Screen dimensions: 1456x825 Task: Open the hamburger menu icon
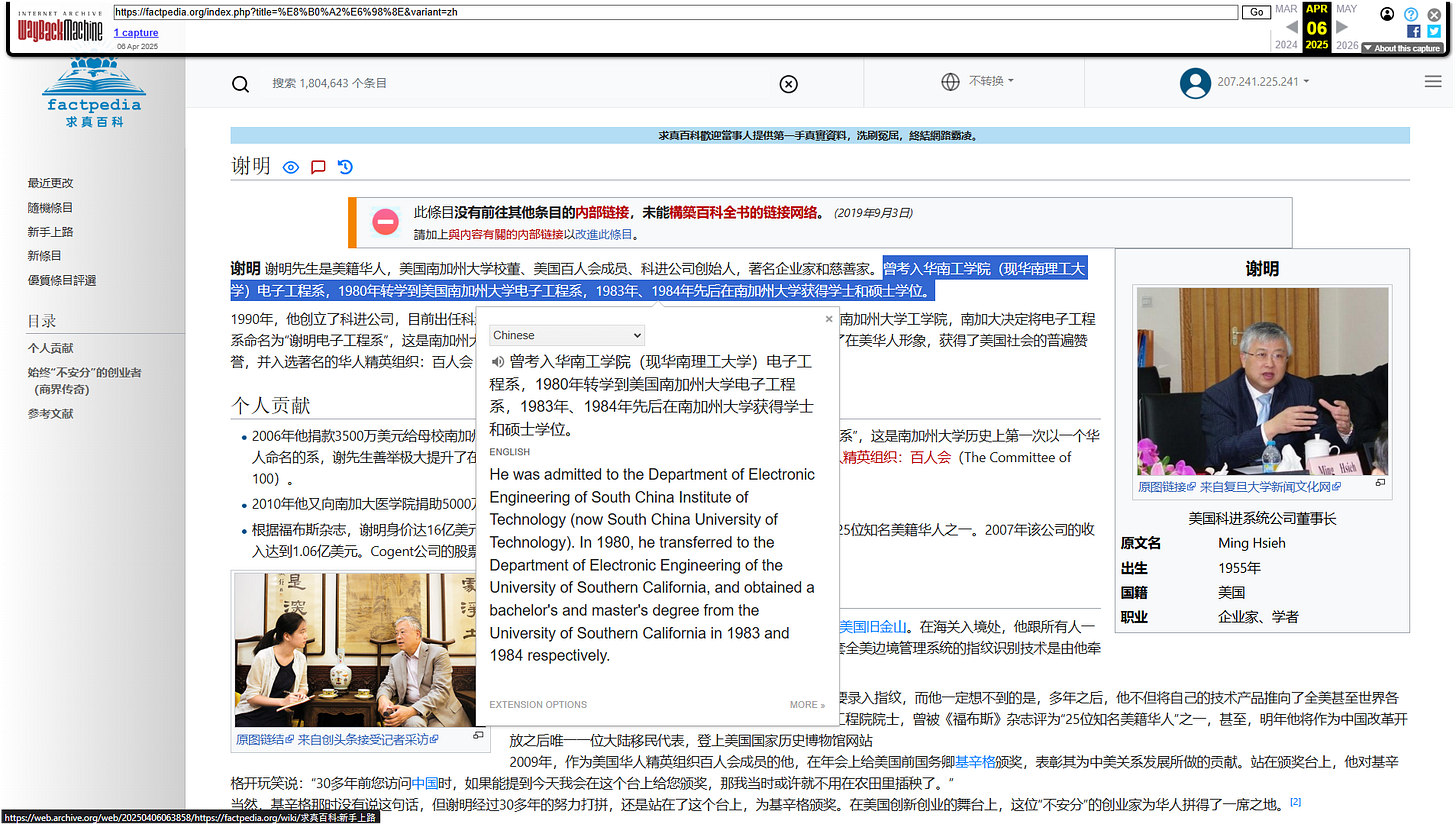pos(1433,82)
